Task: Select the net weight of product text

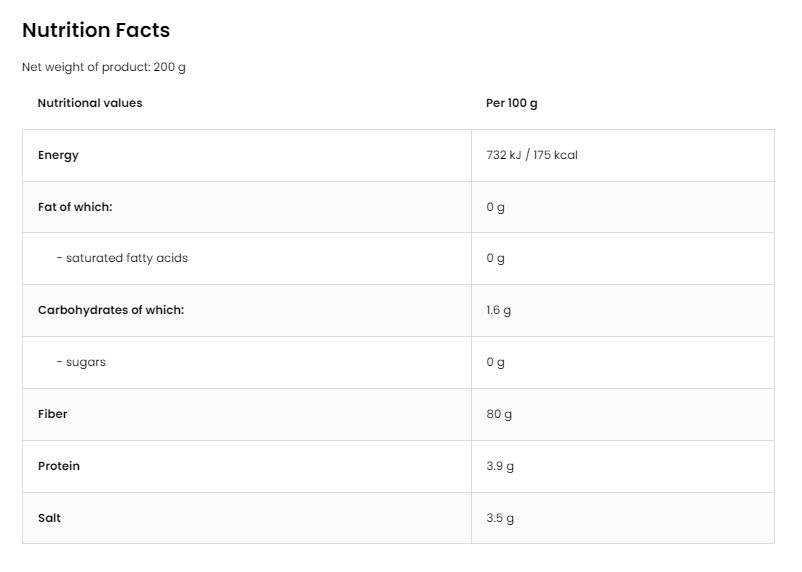Action: tap(105, 67)
